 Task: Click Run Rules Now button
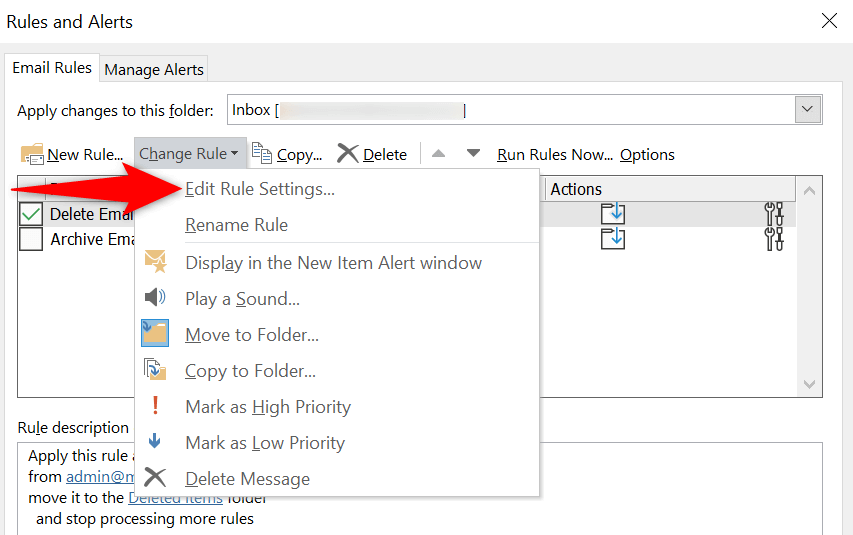555,154
